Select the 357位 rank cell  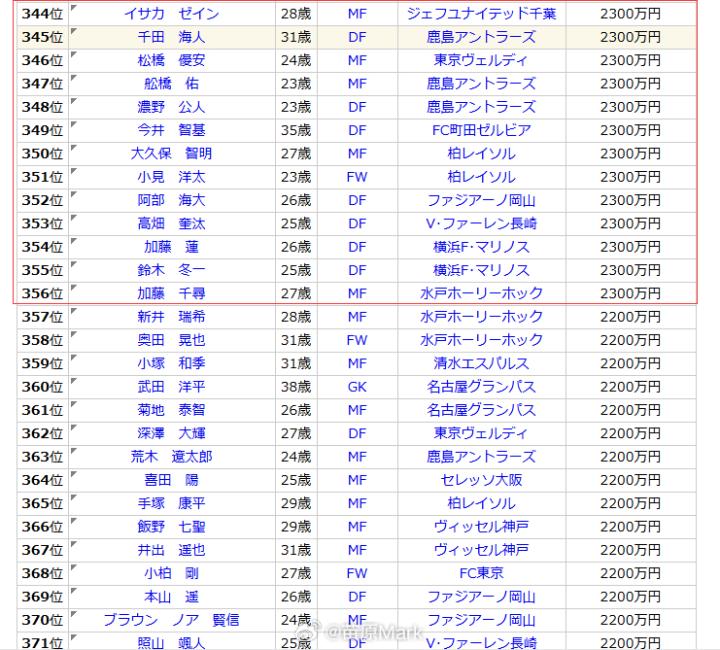42,316
